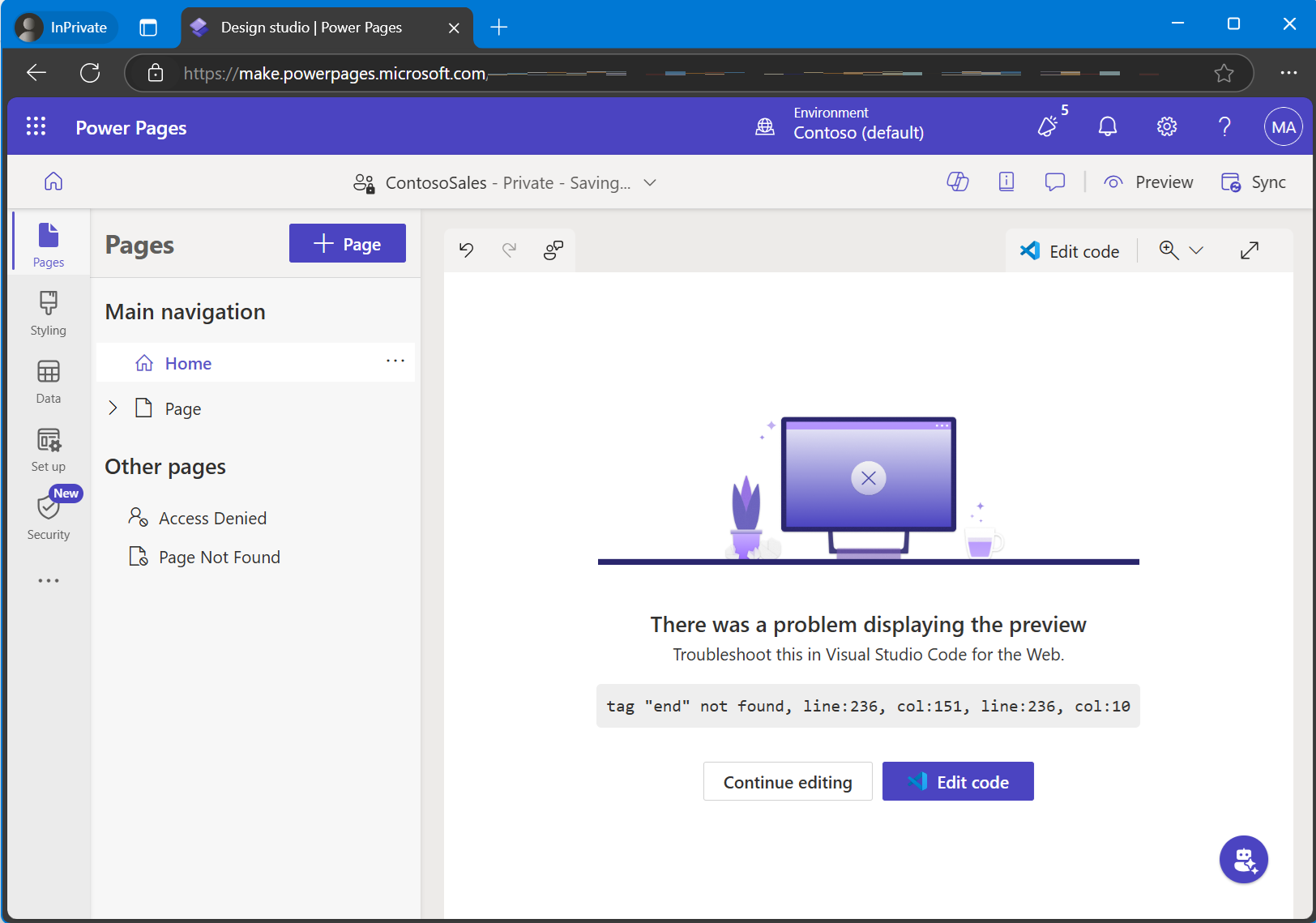Undo the last edit
This screenshot has width=1316, height=923.
point(466,250)
